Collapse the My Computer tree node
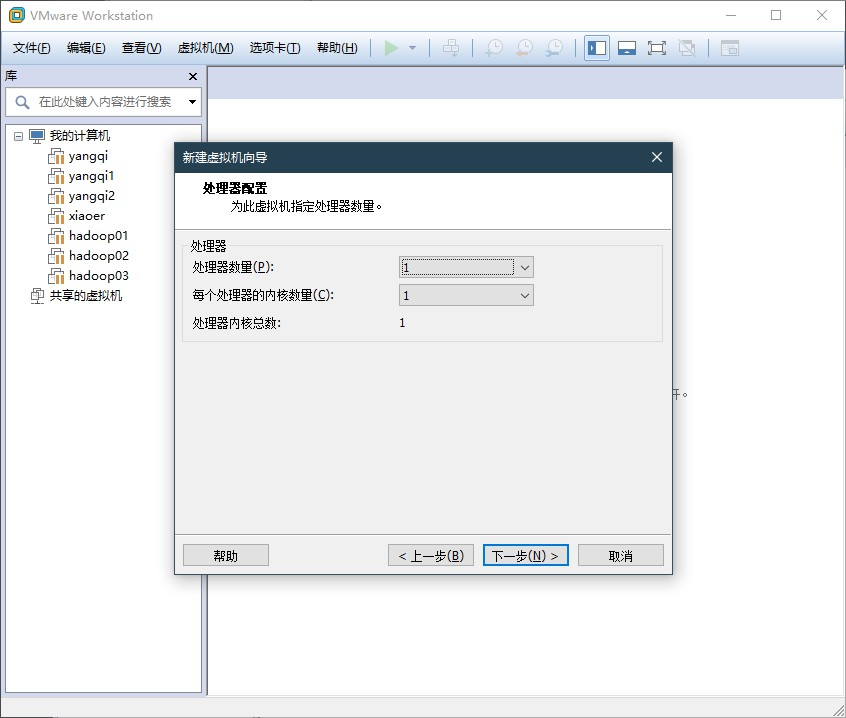 pyautogui.click(x=18, y=136)
